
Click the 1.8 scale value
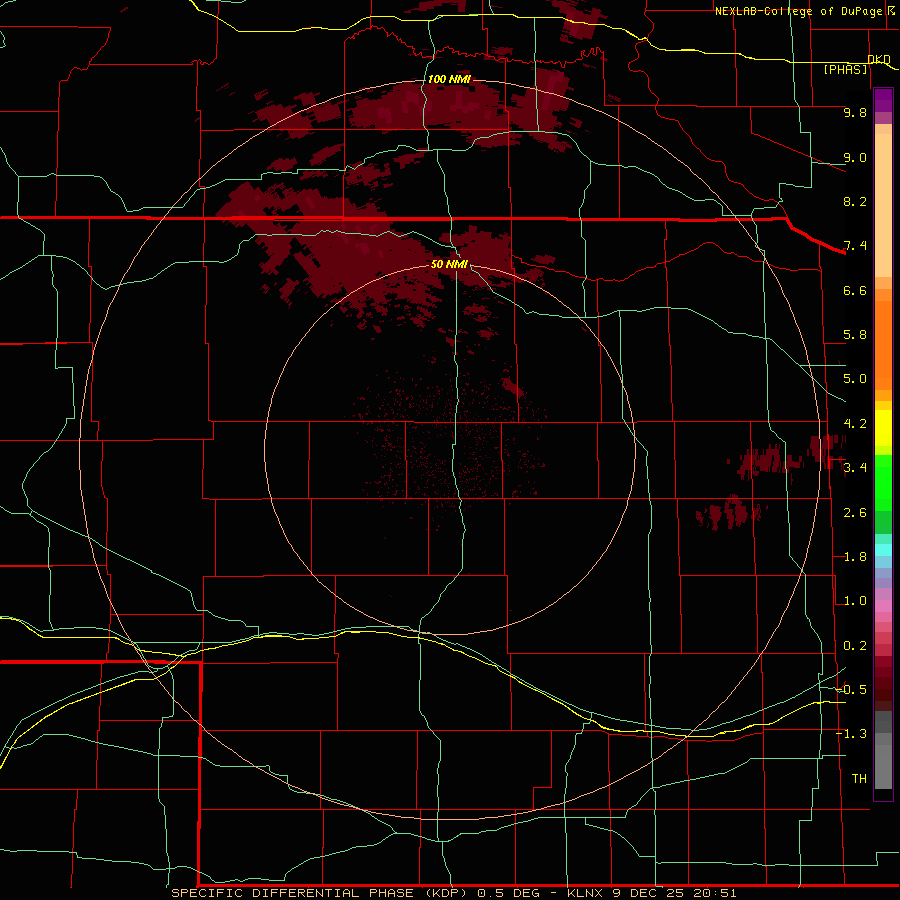(x=855, y=557)
